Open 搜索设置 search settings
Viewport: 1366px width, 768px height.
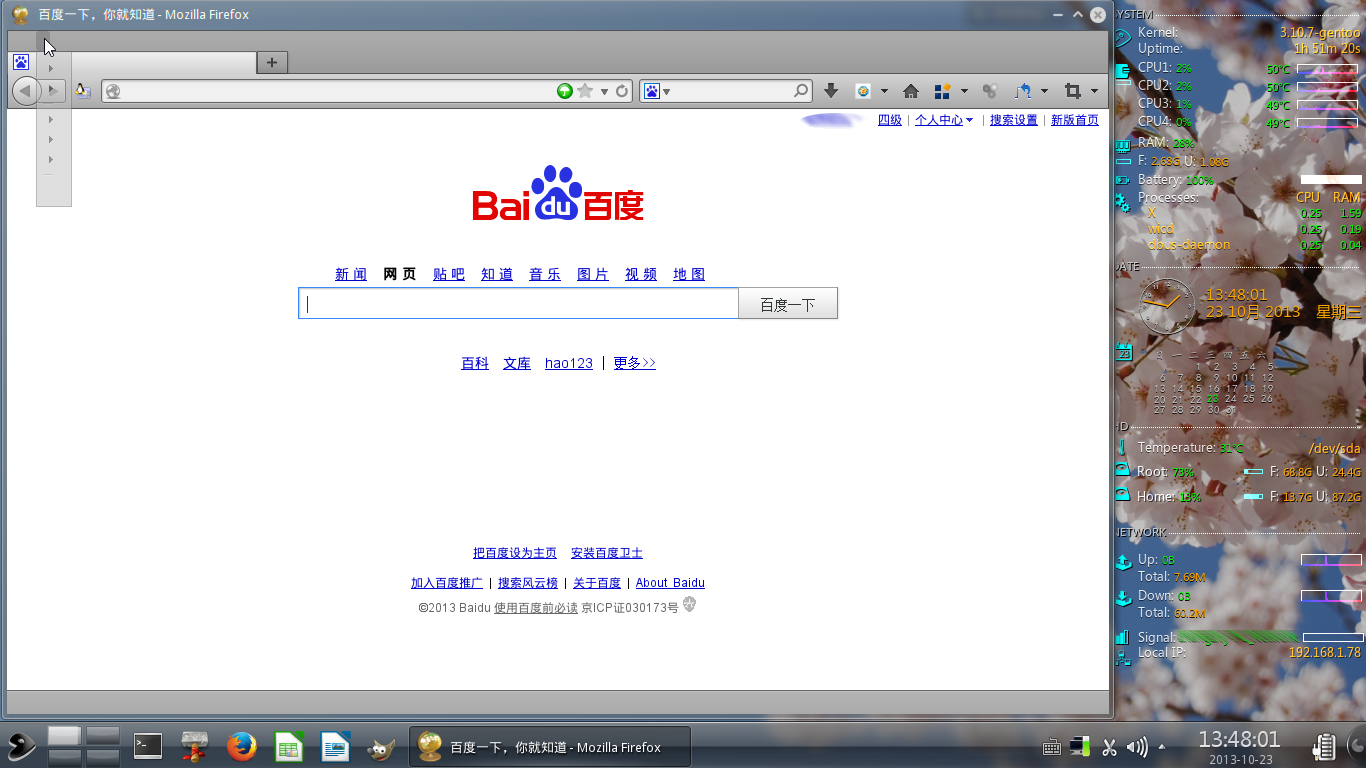coord(1014,120)
